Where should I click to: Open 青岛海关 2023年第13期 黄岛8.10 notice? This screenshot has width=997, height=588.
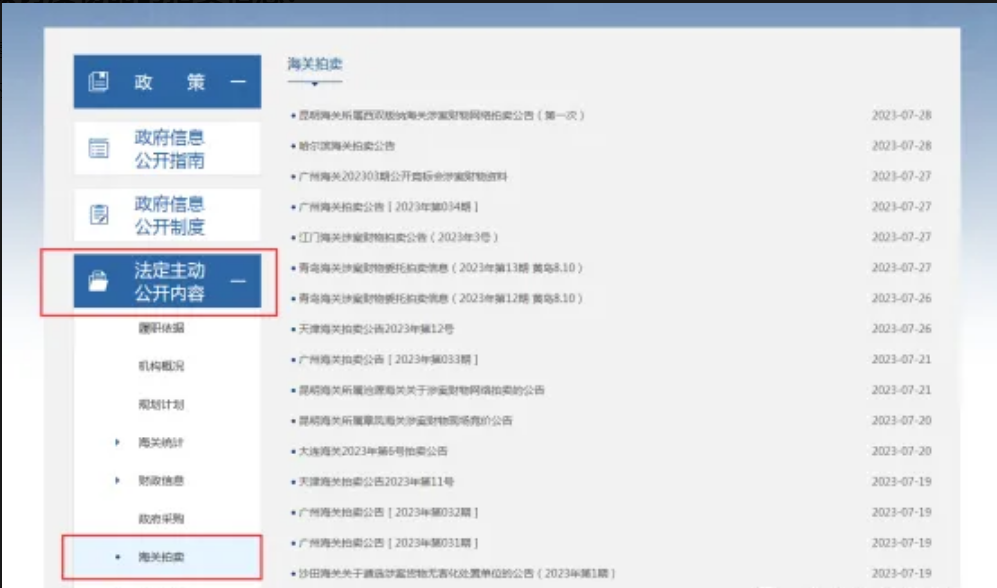coord(441,268)
